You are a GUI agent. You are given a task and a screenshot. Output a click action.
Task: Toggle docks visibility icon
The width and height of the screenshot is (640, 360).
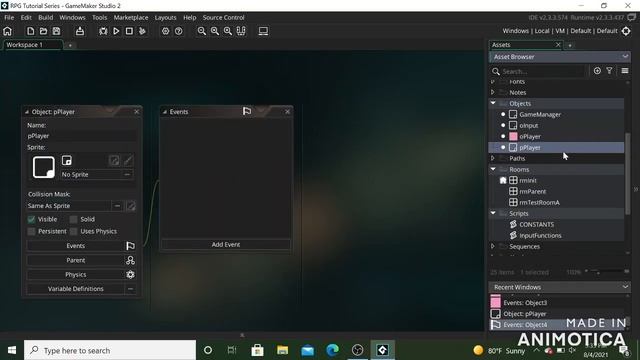(241, 31)
